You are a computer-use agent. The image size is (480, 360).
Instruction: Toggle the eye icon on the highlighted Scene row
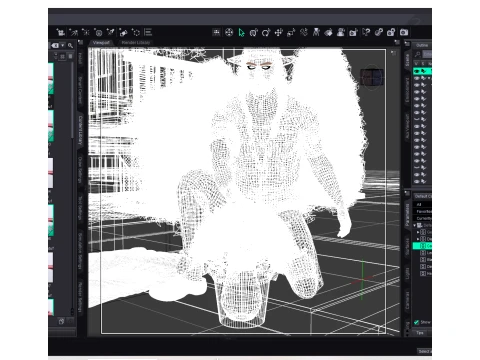(417, 71)
